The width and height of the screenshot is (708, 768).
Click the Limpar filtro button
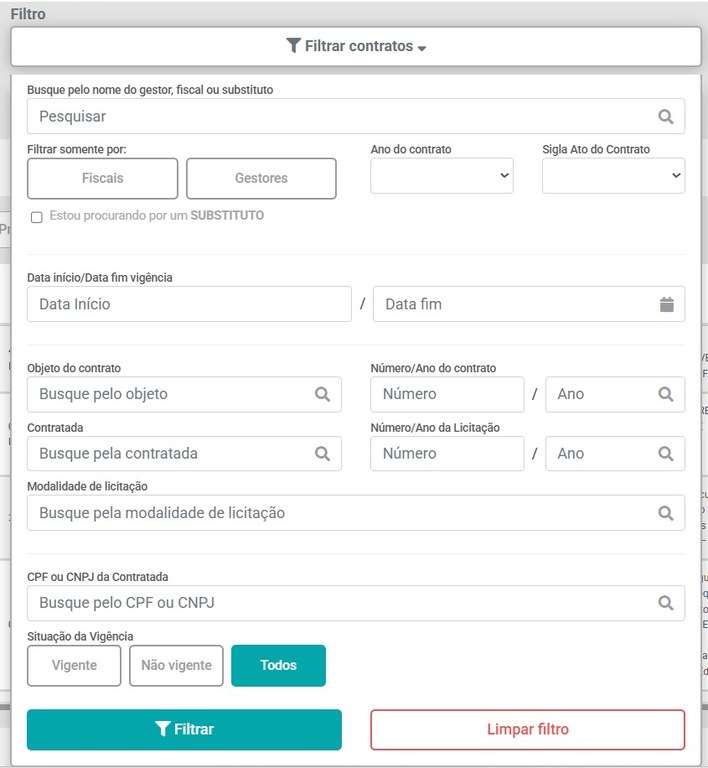527,730
